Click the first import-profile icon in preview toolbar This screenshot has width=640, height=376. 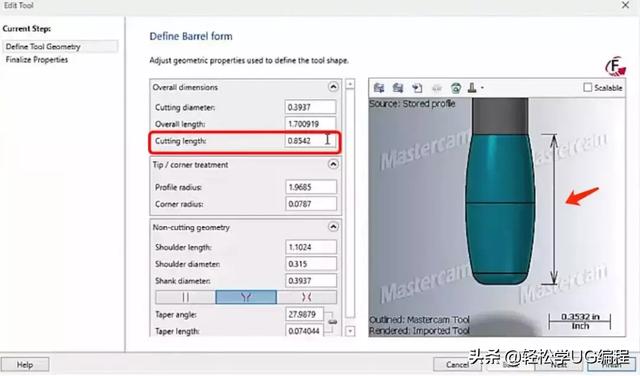(379, 88)
